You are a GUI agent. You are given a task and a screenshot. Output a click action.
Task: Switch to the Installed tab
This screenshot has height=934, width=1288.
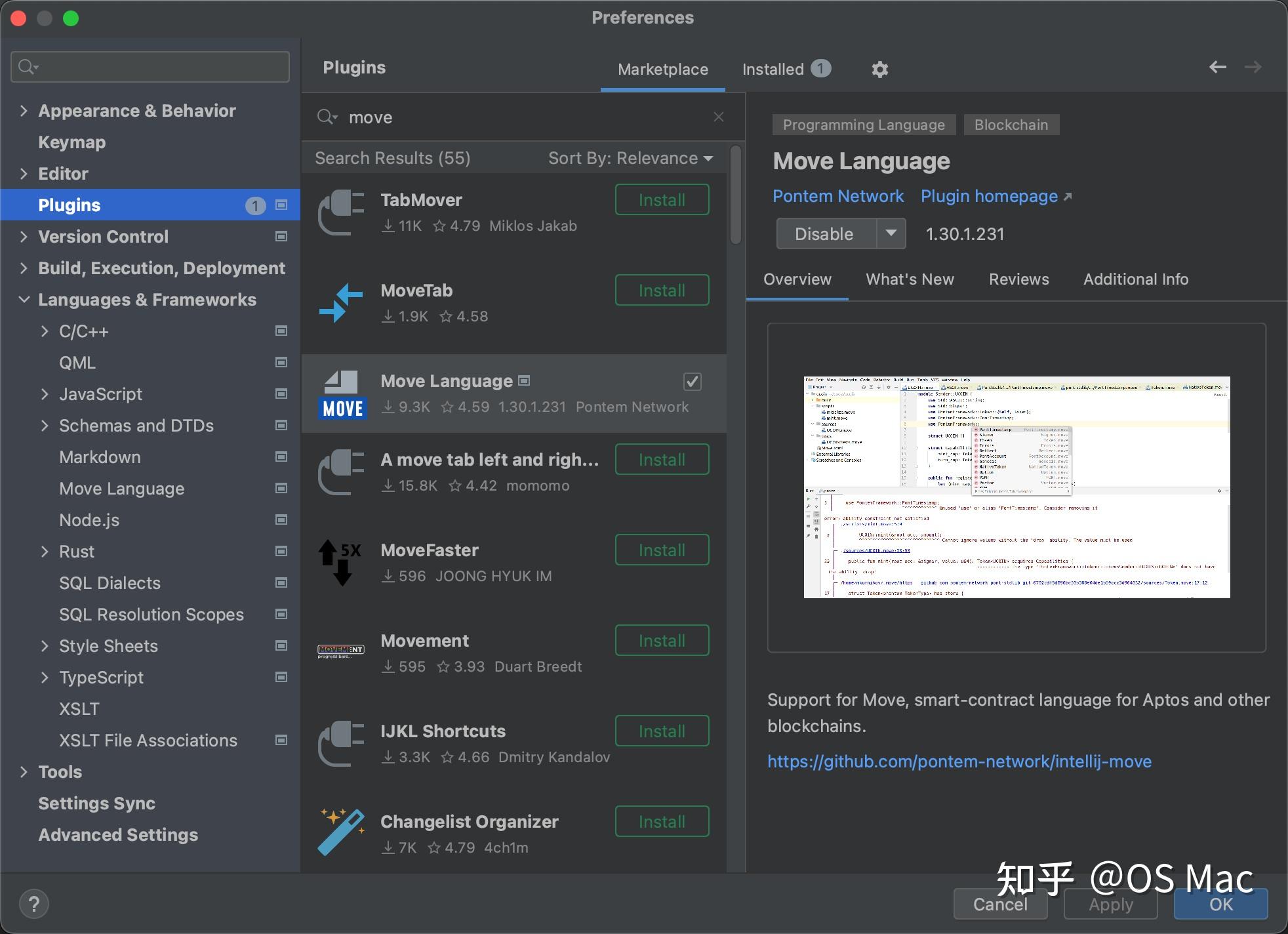click(786, 69)
